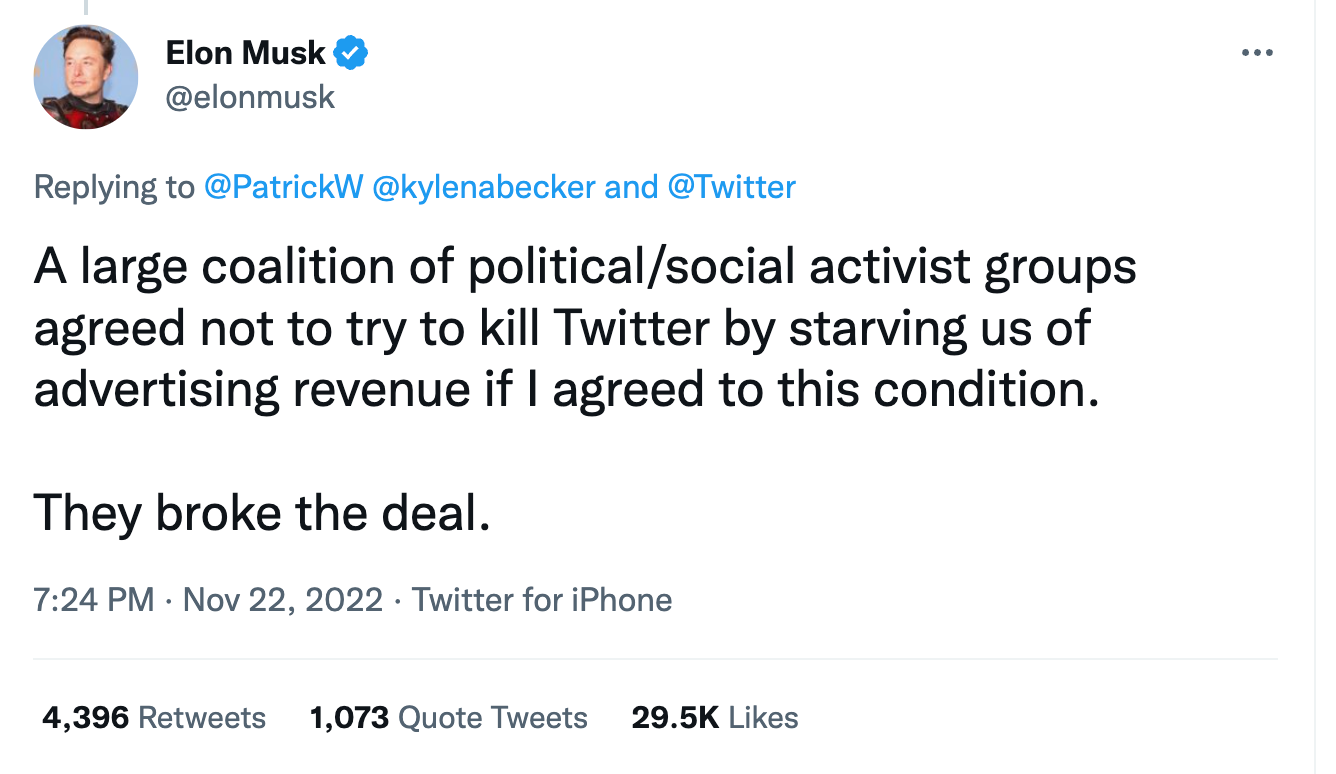
Task: Click the words "advertising revenue" in tweet
Action: tap(250, 388)
